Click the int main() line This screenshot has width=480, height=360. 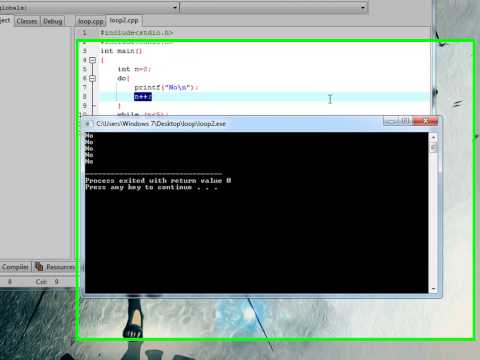121,51
